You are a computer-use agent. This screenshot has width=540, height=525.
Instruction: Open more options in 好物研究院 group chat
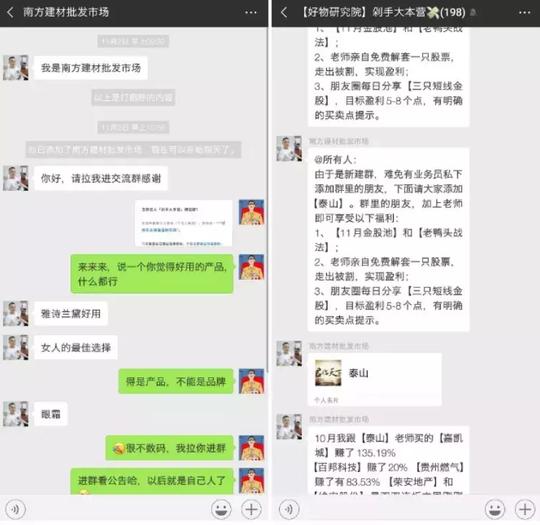tap(524, 13)
